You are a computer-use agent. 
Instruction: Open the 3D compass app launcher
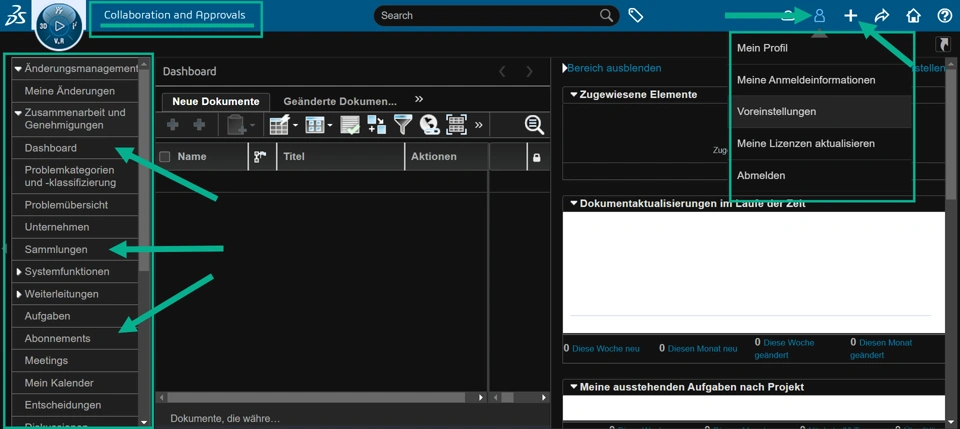click(59, 26)
